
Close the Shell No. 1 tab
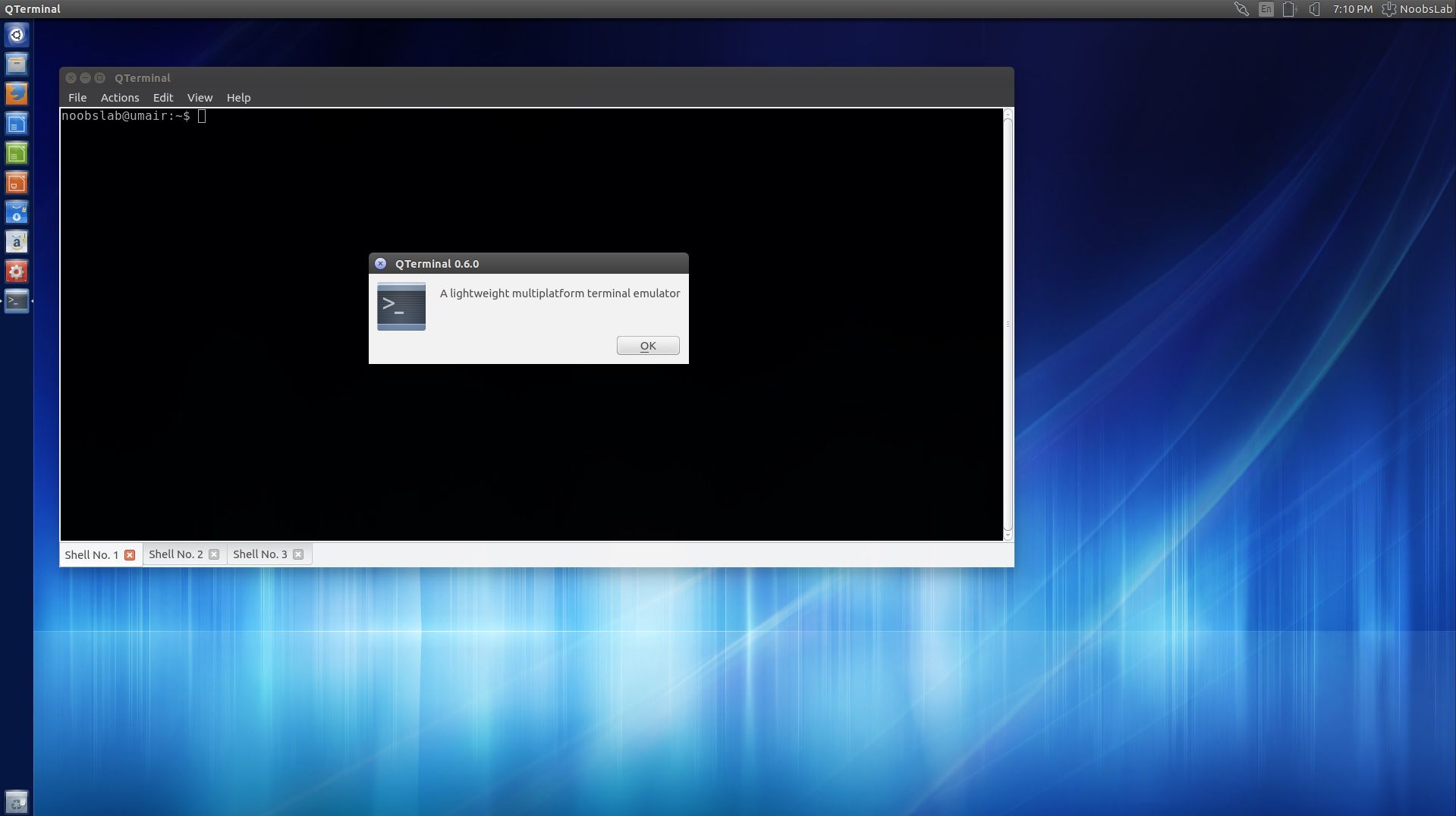click(x=130, y=555)
